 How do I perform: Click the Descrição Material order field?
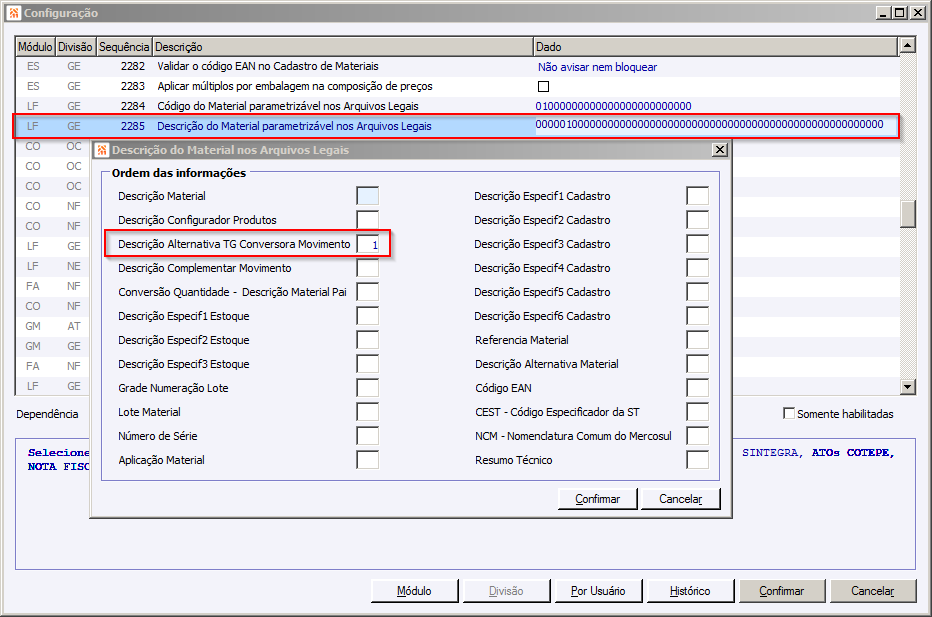(x=367, y=196)
